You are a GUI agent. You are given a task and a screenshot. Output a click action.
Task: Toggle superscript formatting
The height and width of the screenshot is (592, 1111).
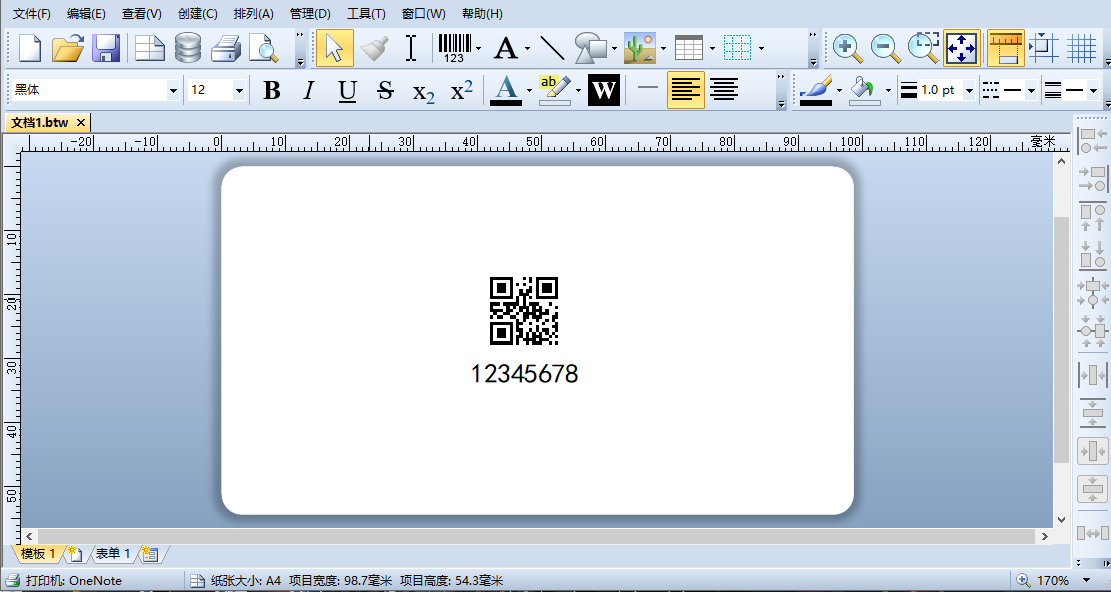[462, 90]
